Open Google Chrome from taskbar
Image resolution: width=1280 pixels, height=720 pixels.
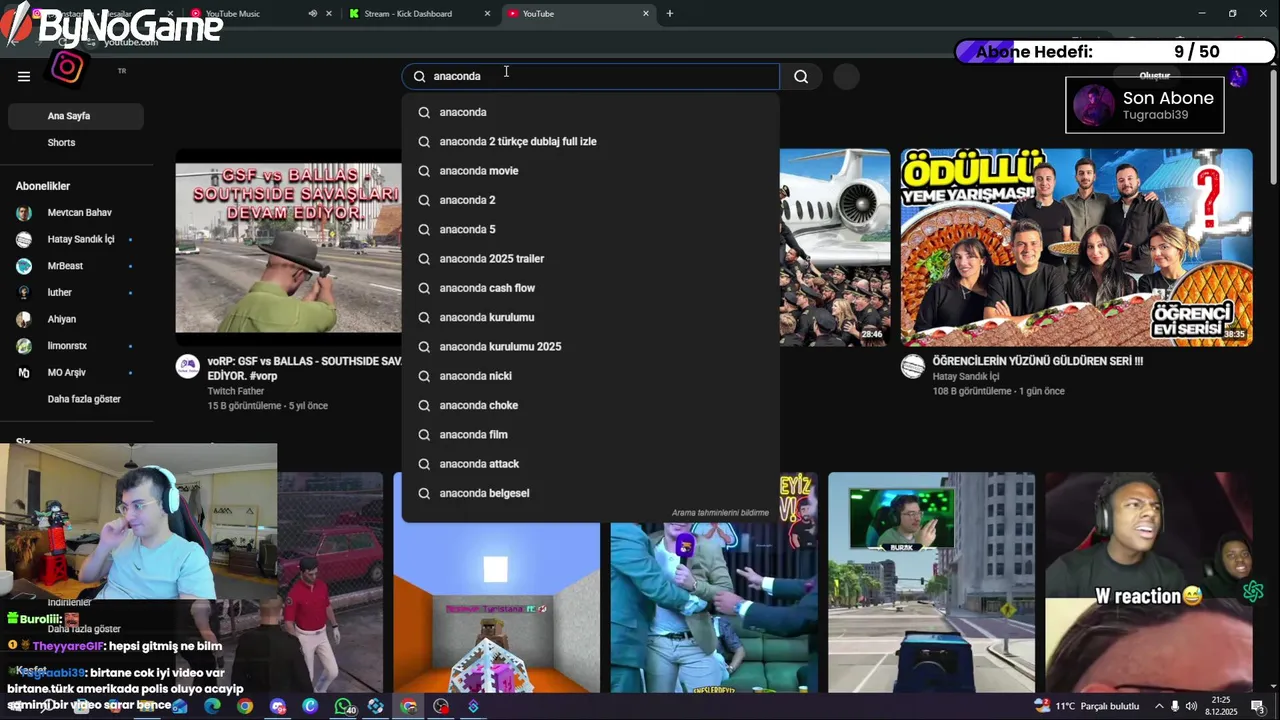pos(245,706)
